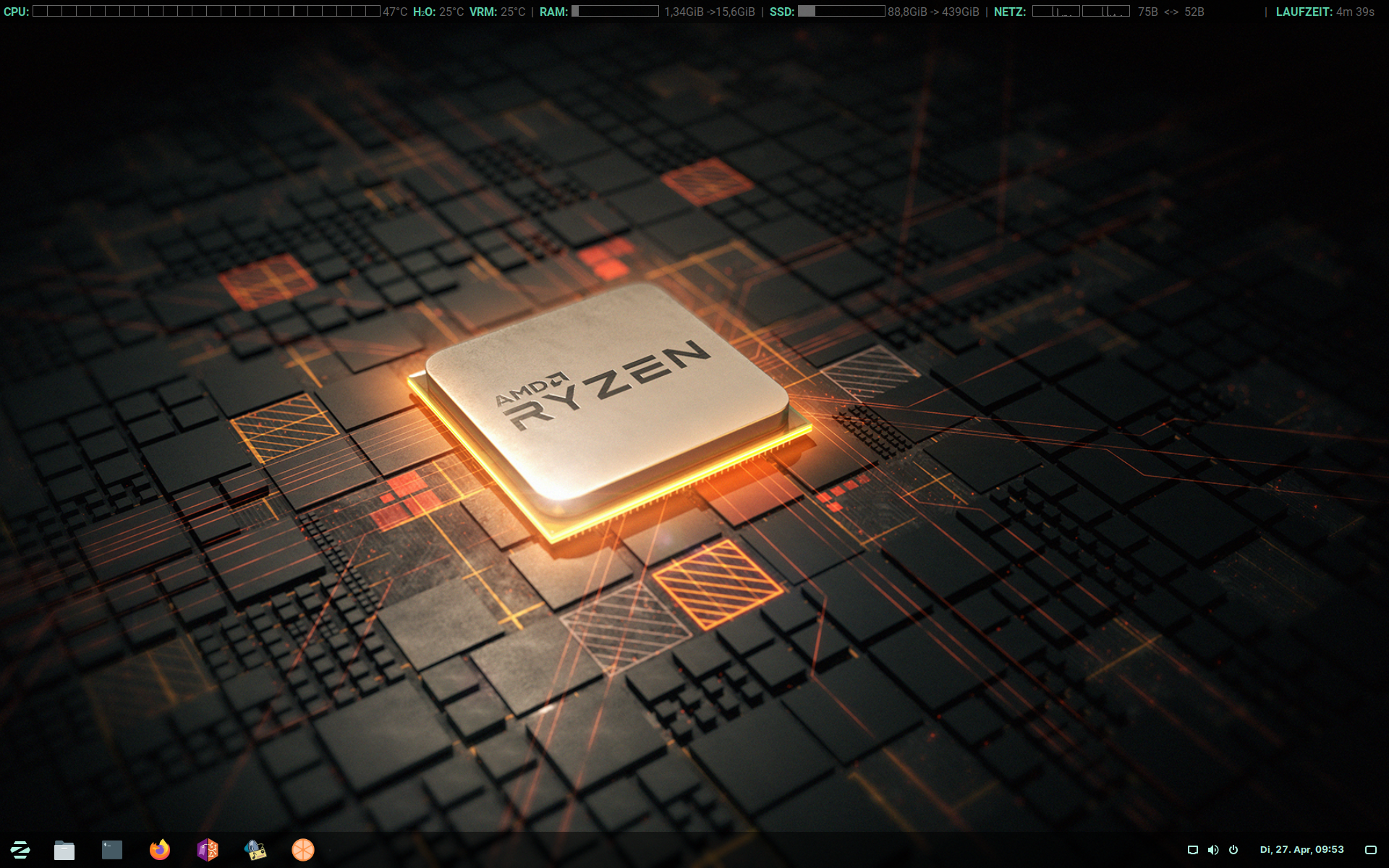Open the purple-orange hexagon app icon
Image resolution: width=1389 pixels, height=868 pixels.
[x=208, y=850]
